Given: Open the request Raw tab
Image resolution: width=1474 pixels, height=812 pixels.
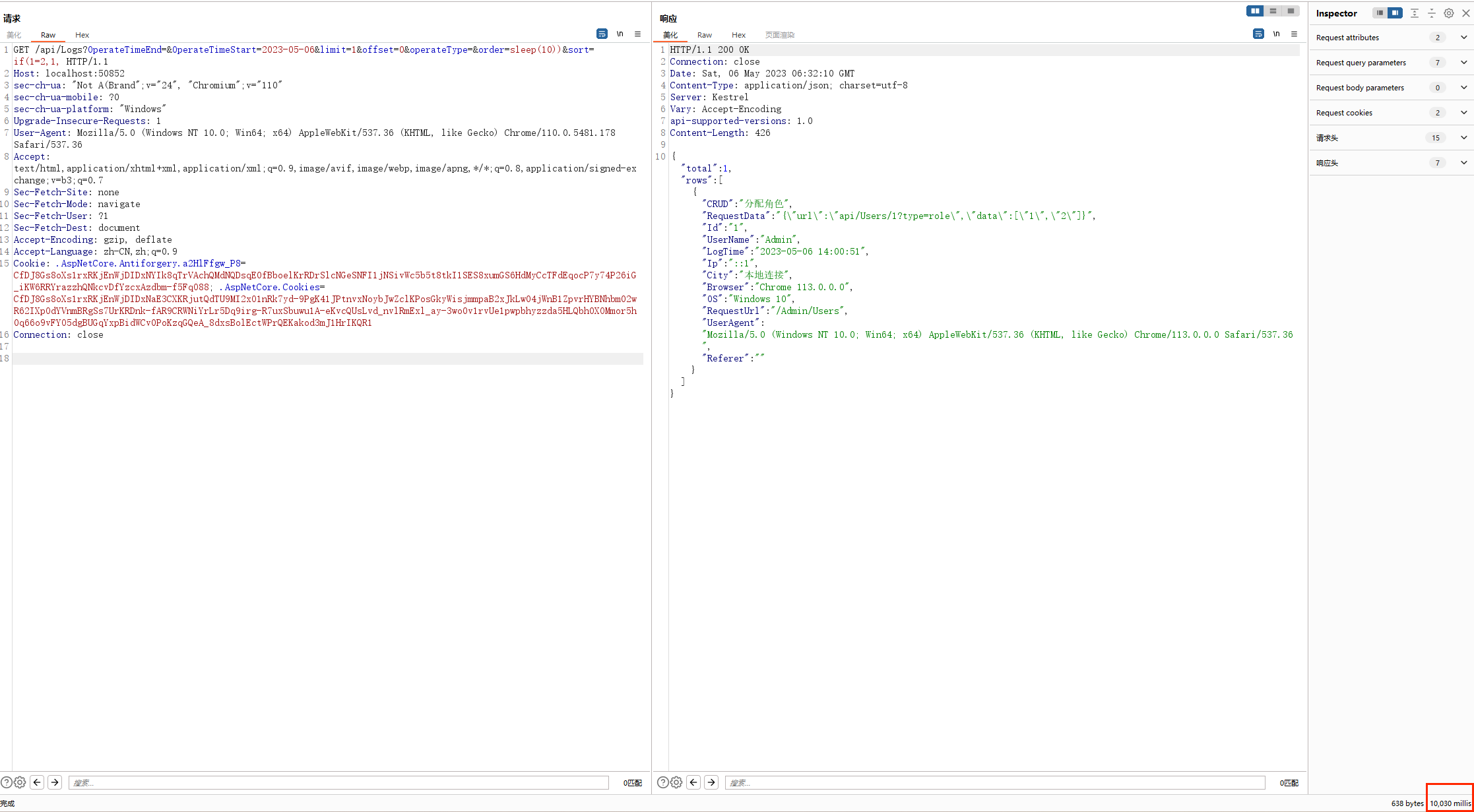Looking at the screenshot, I should coord(48,35).
